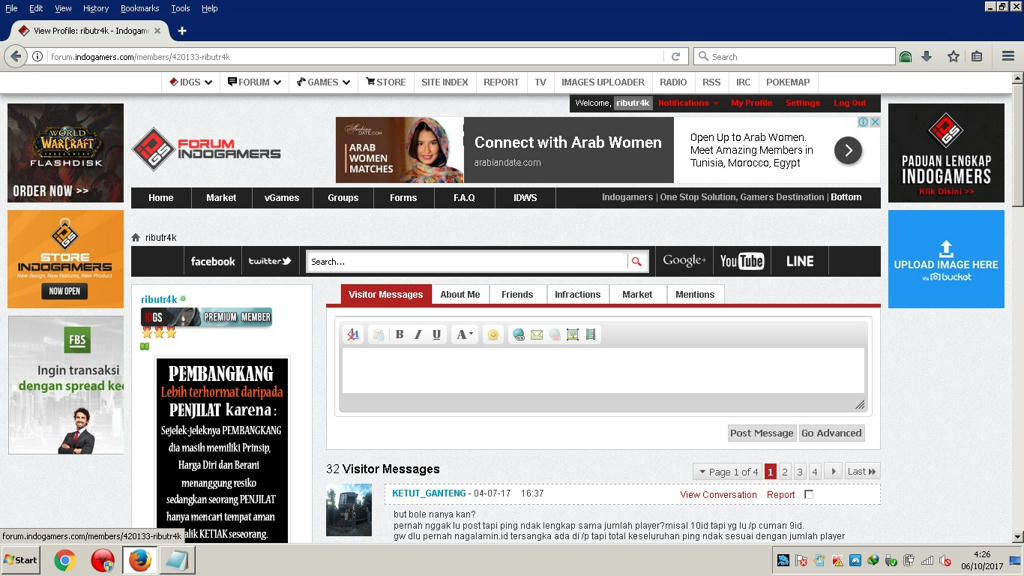Reload the current page
Screen dimensions: 1024x576
(676, 57)
